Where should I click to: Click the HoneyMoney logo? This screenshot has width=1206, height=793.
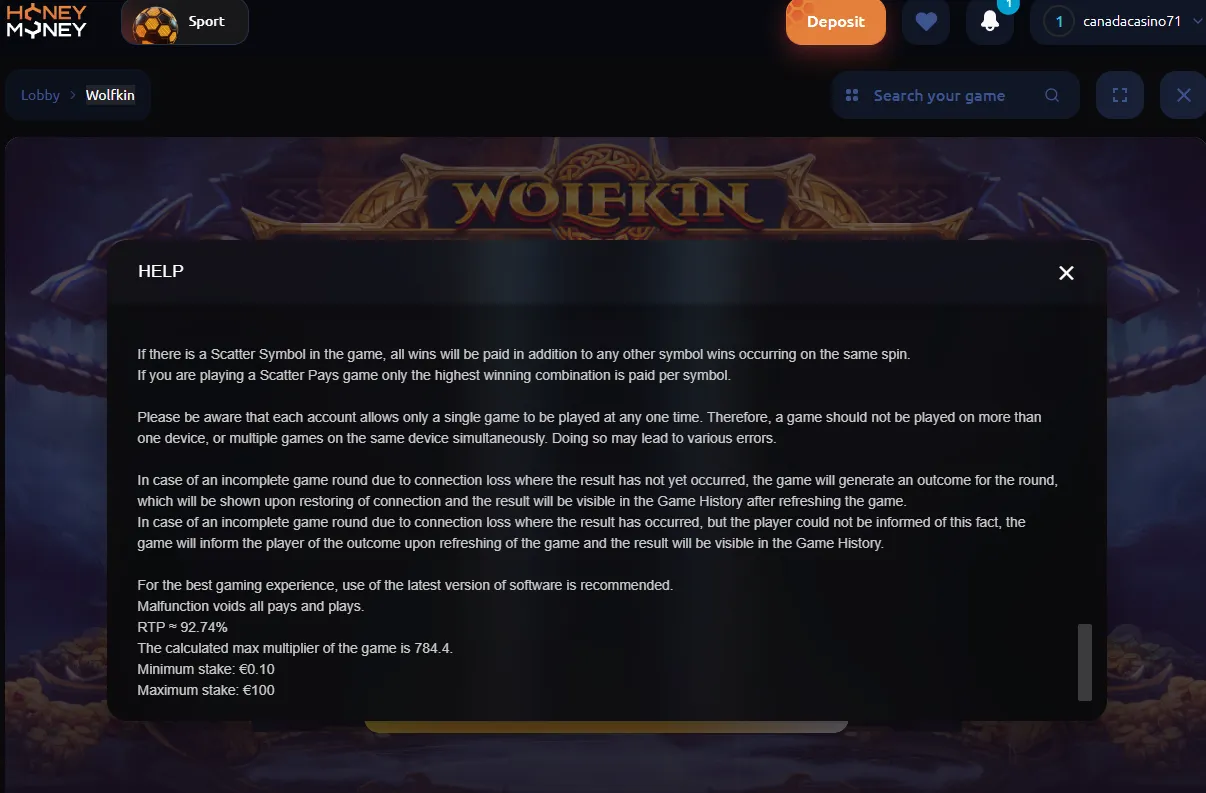click(47, 21)
